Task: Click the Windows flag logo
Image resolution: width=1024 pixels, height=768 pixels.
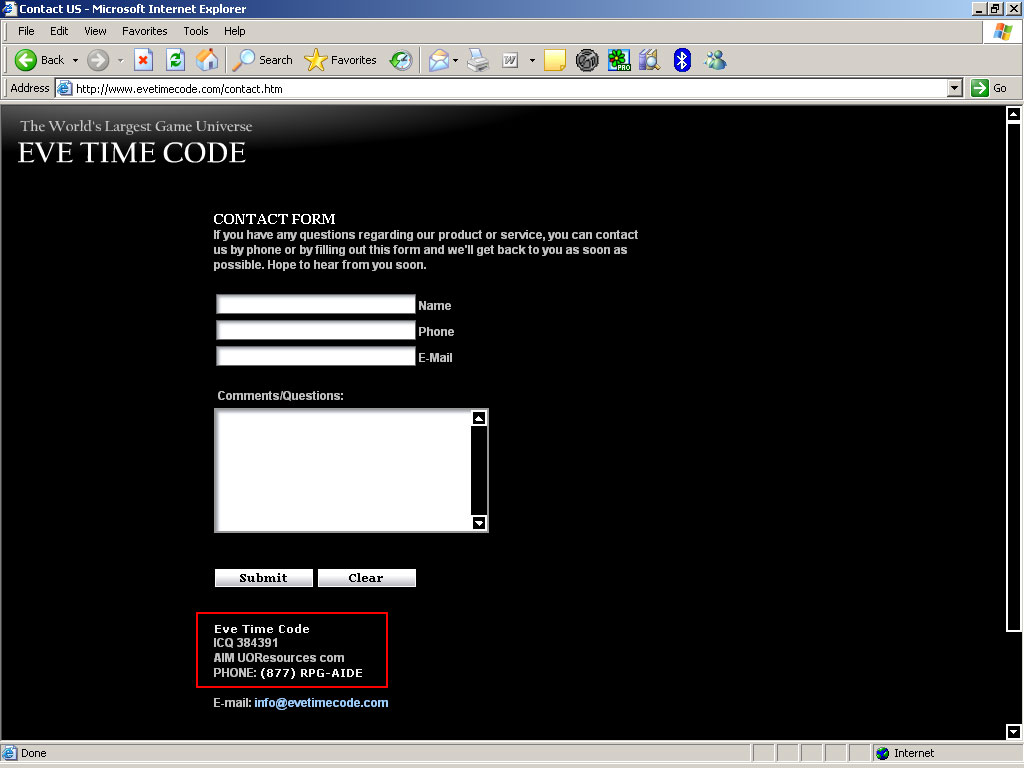Action: tap(1002, 32)
